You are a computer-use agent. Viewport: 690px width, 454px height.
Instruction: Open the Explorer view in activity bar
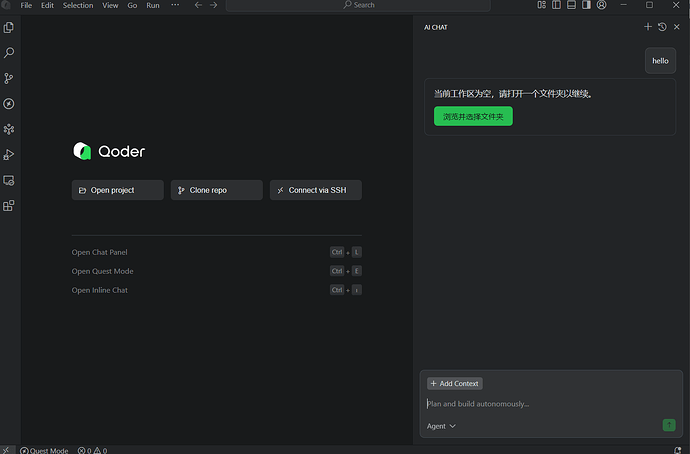click(9, 27)
